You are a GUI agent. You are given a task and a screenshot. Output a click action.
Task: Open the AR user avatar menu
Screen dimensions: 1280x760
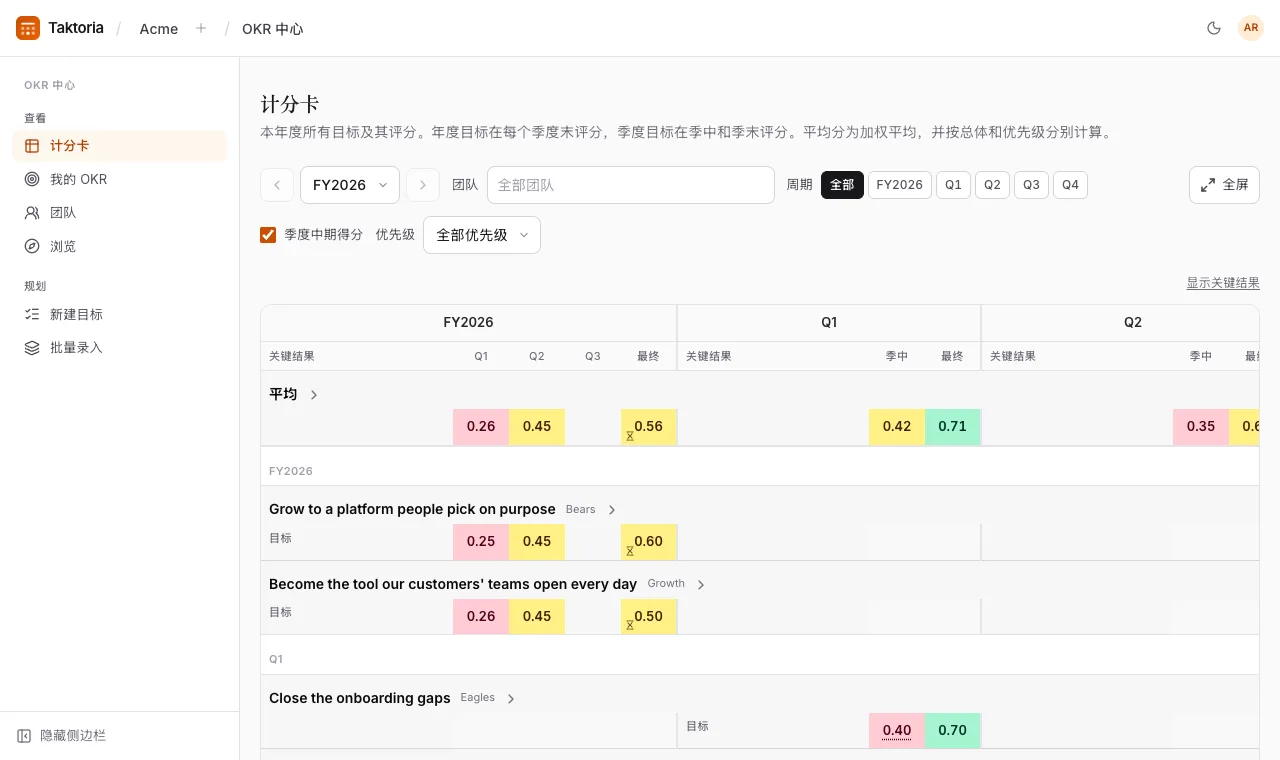pyautogui.click(x=1251, y=28)
